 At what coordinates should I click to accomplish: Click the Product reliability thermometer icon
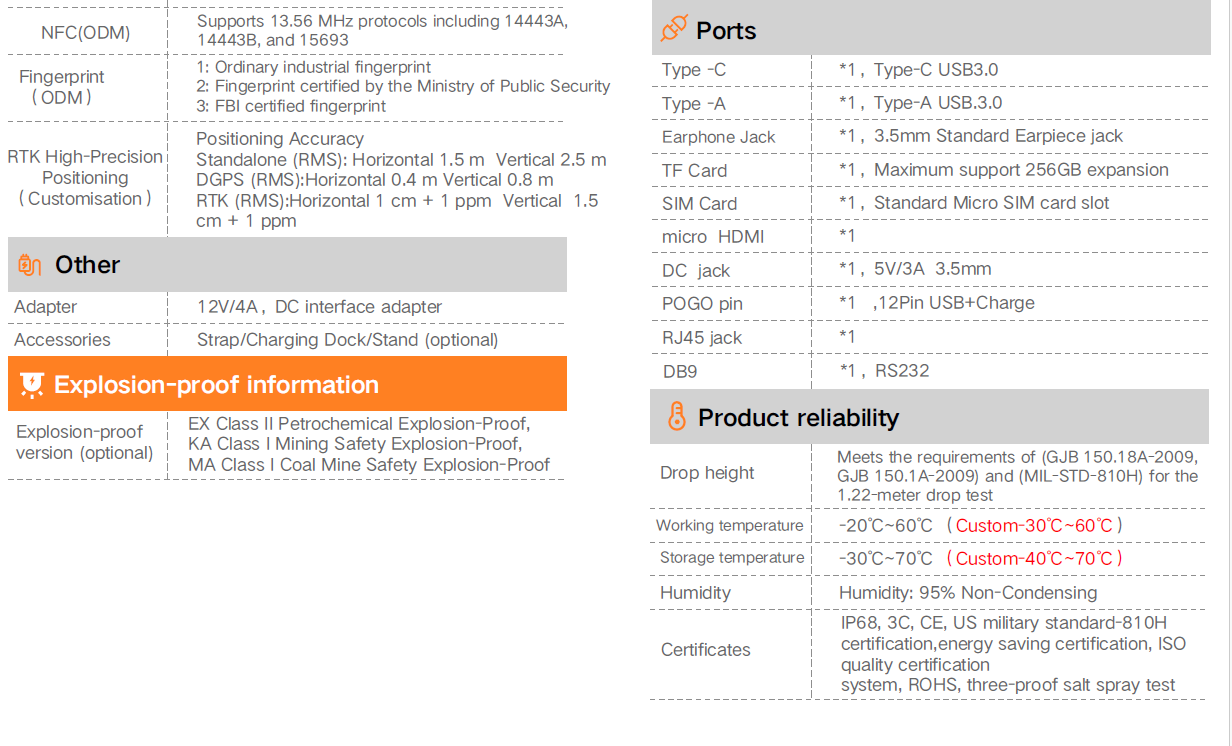[677, 417]
